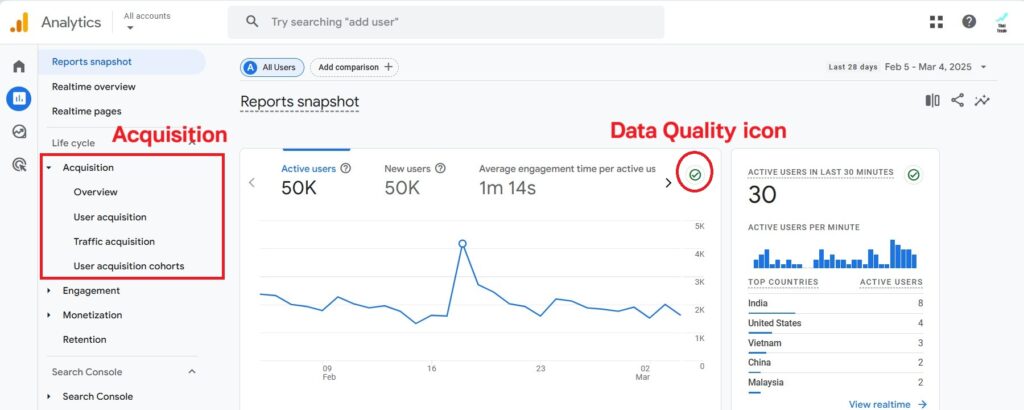Follow the View realtime link
The image size is (1024, 410).
(888, 404)
